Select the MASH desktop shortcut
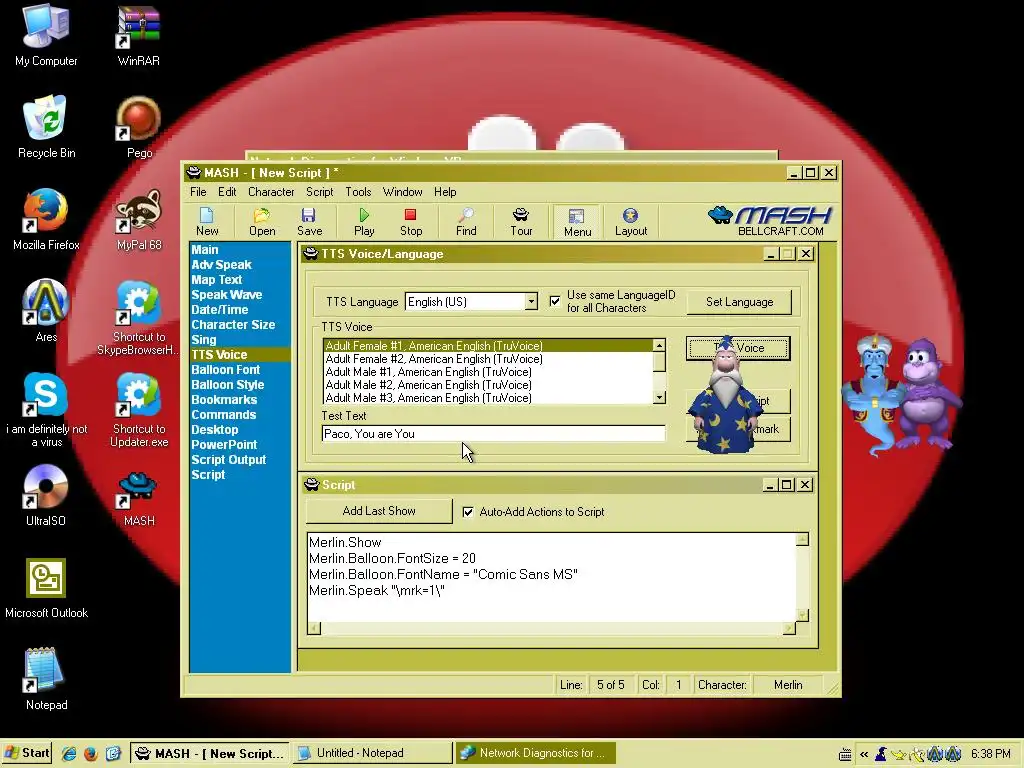 [138, 500]
